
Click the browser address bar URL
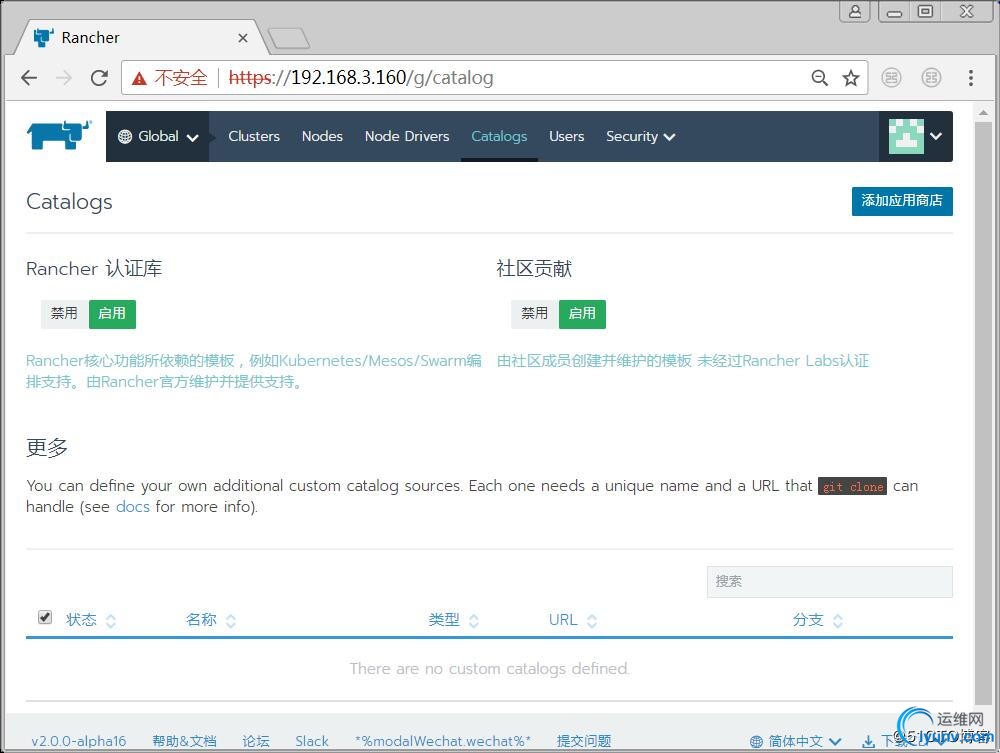coord(361,78)
